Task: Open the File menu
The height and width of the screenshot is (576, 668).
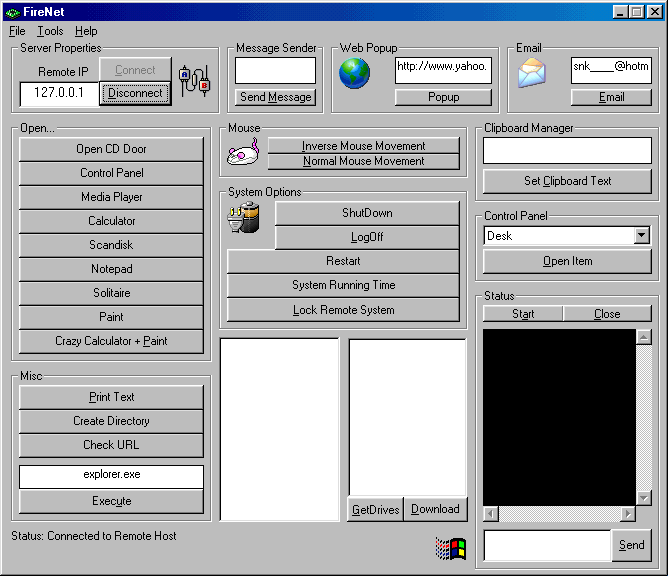Action: (x=17, y=31)
